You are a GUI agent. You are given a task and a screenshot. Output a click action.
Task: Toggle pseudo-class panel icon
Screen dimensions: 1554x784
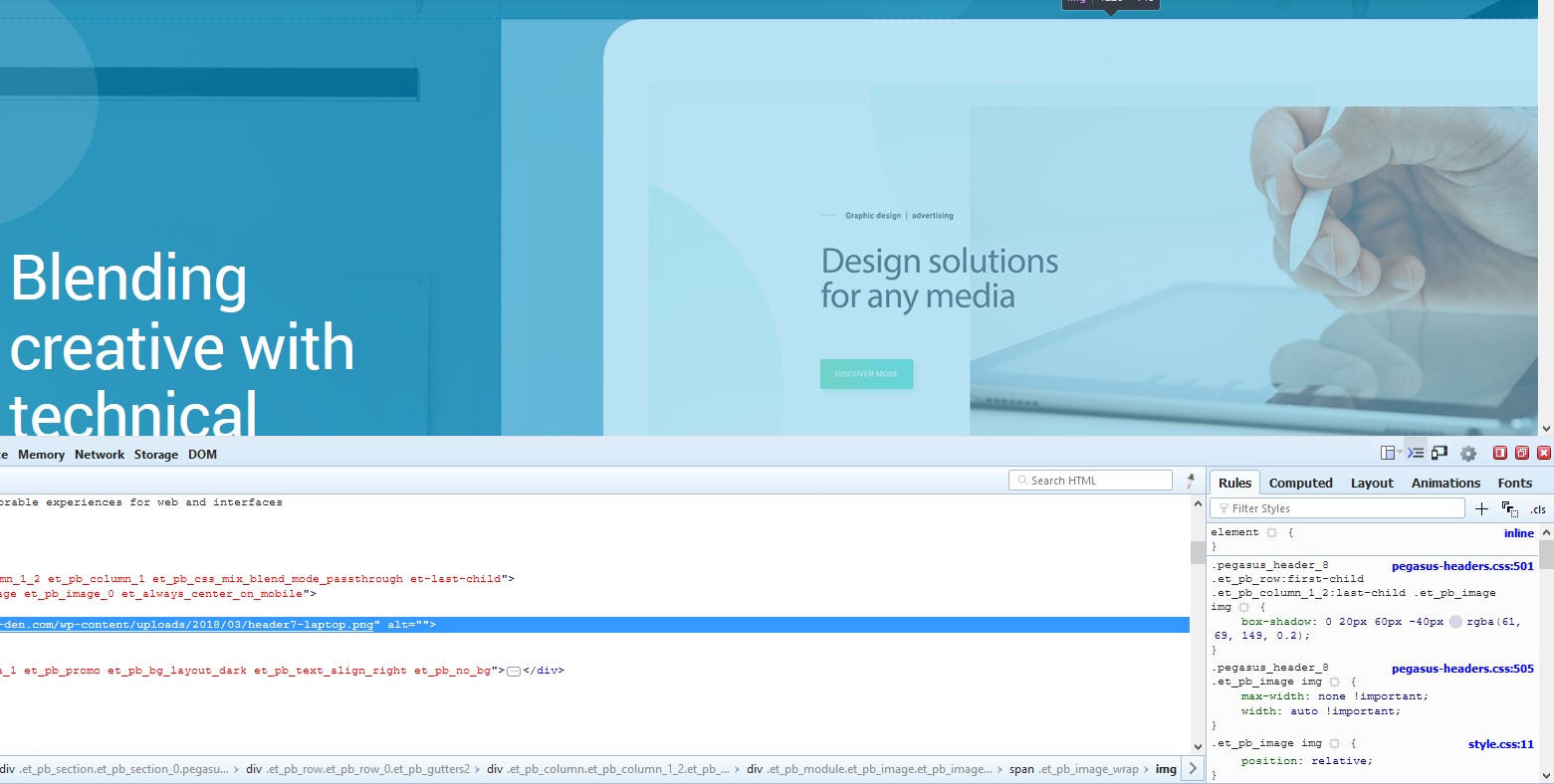point(1509,508)
